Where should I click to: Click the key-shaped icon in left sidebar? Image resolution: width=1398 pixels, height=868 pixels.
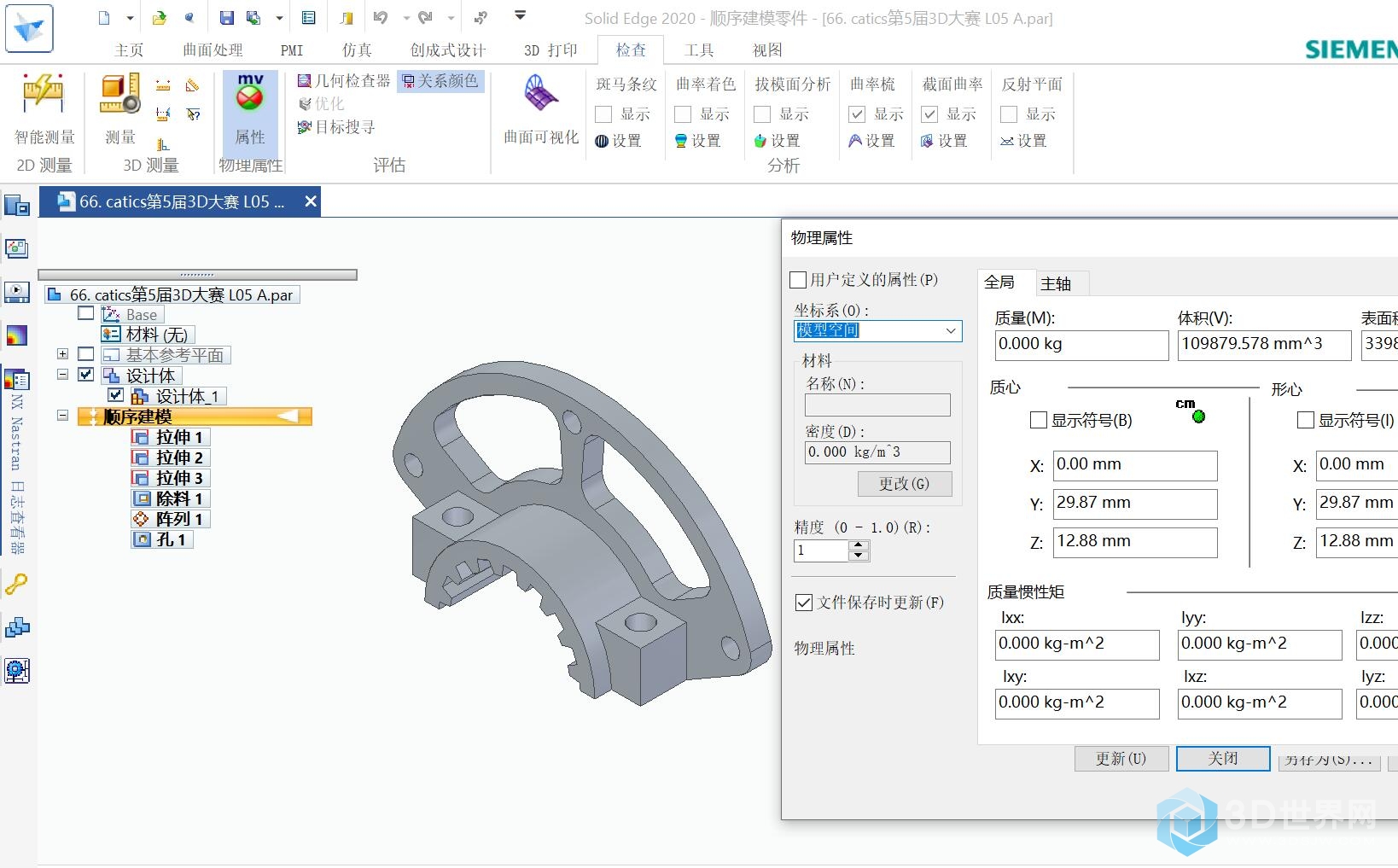coord(17,584)
